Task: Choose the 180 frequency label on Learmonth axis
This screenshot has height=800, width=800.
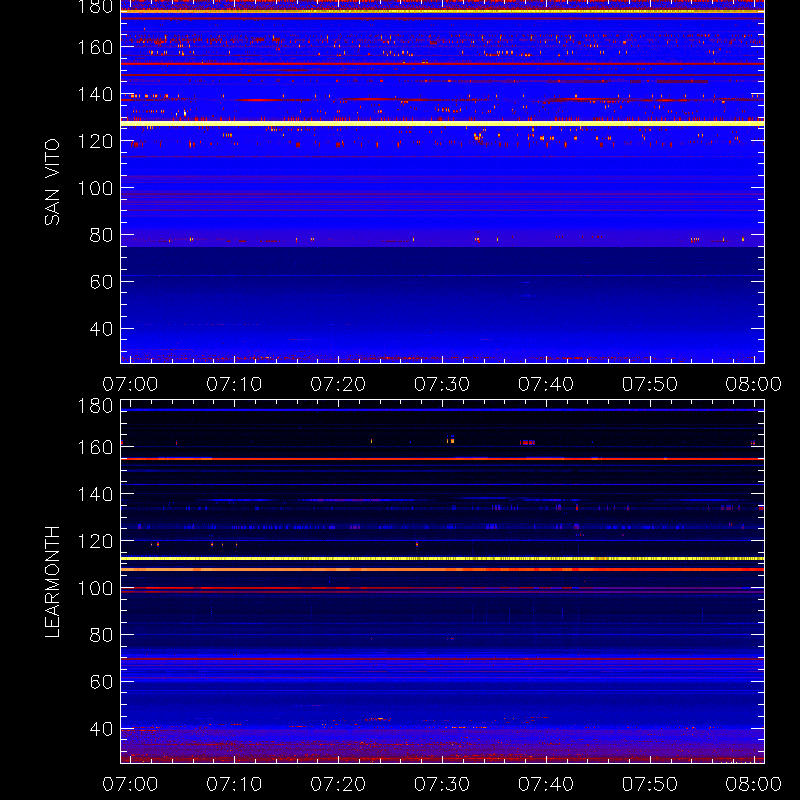Action: (x=95, y=406)
